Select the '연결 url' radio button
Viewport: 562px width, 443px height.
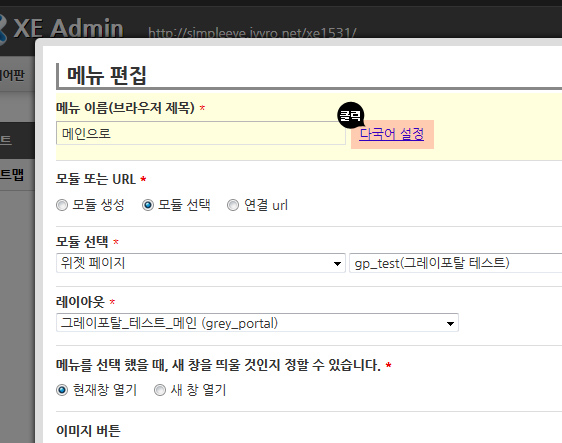[233, 205]
